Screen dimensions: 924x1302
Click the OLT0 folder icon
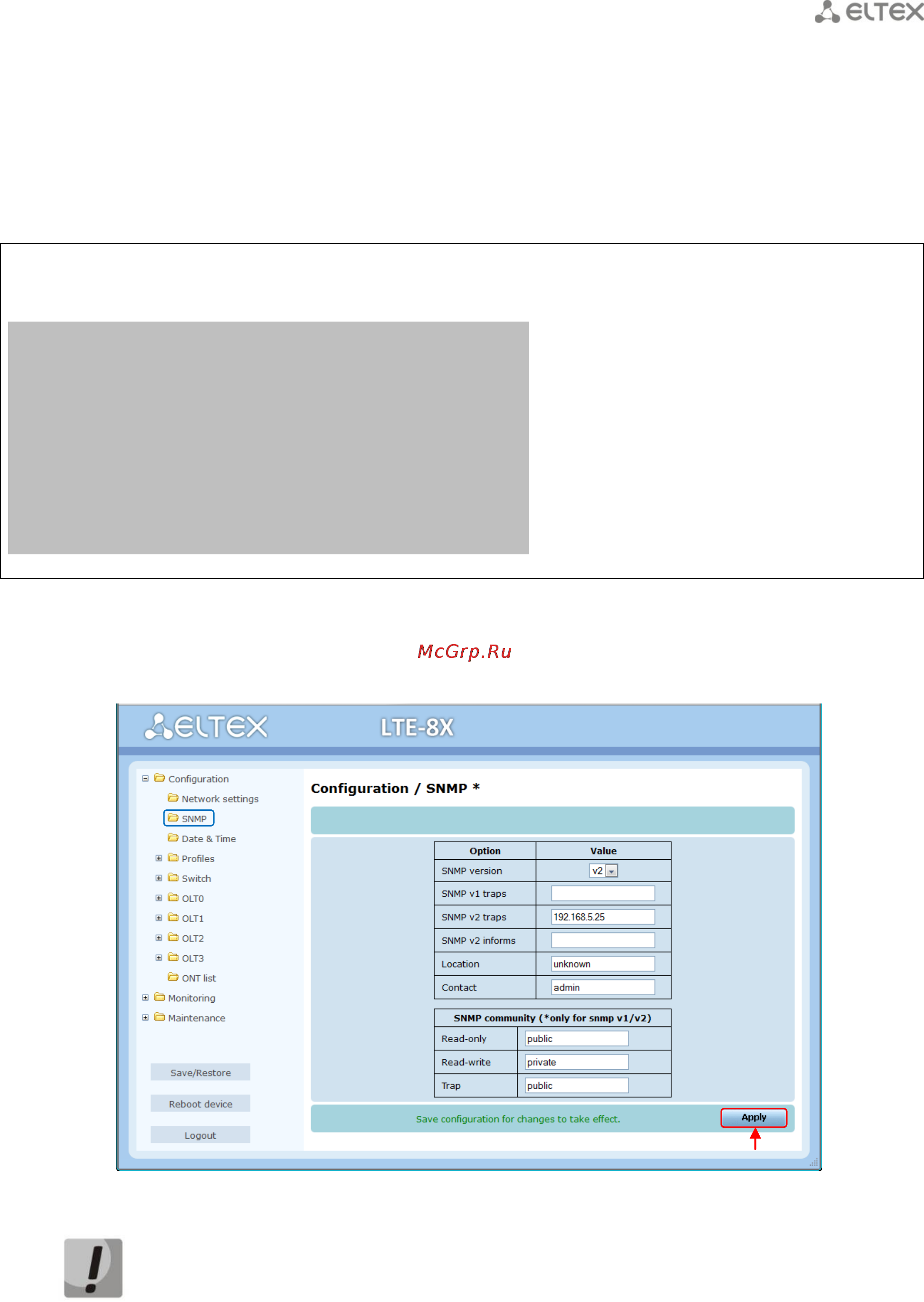pyautogui.click(x=173, y=897)
